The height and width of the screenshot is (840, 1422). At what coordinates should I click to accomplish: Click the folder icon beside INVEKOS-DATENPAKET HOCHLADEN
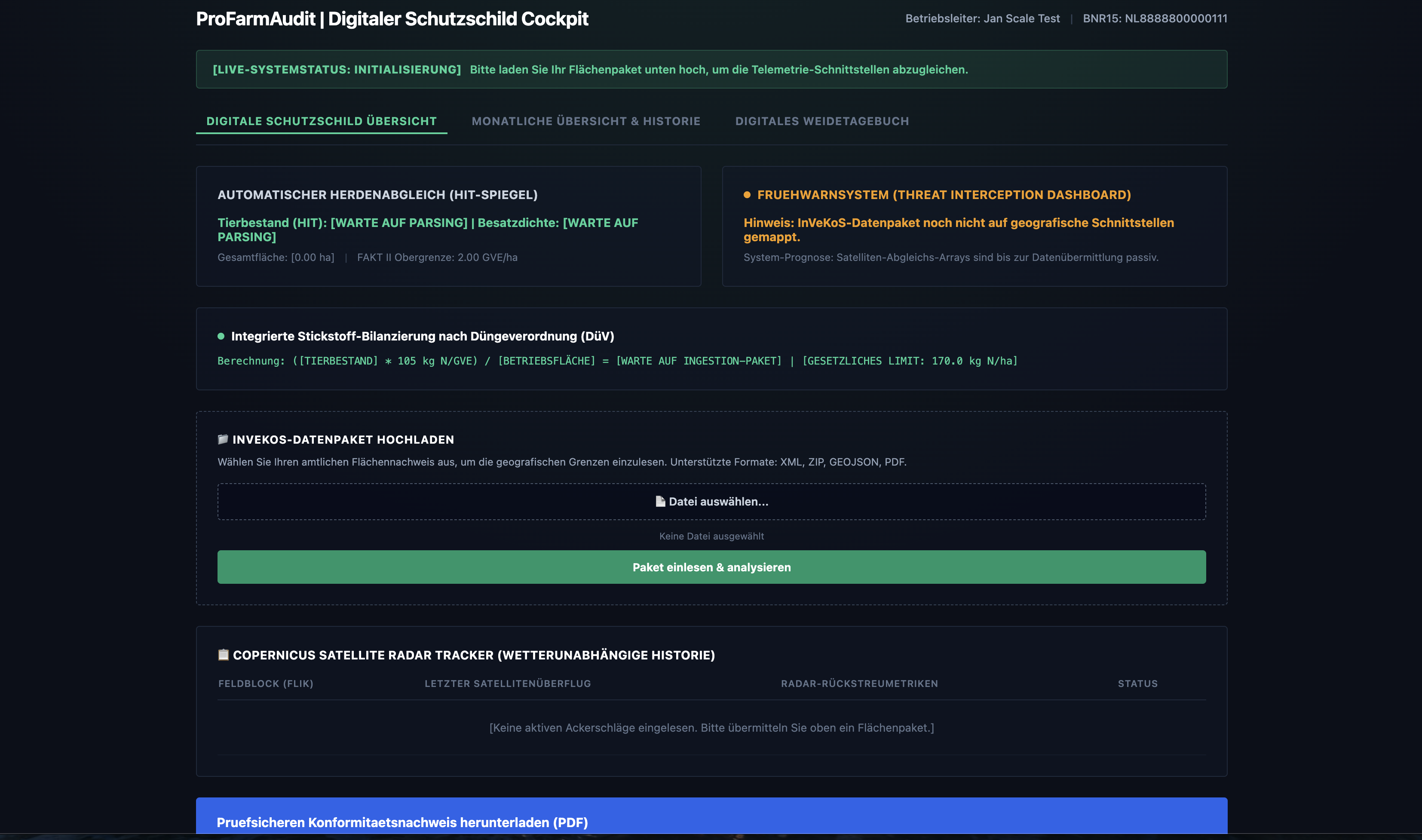[223, 439]
